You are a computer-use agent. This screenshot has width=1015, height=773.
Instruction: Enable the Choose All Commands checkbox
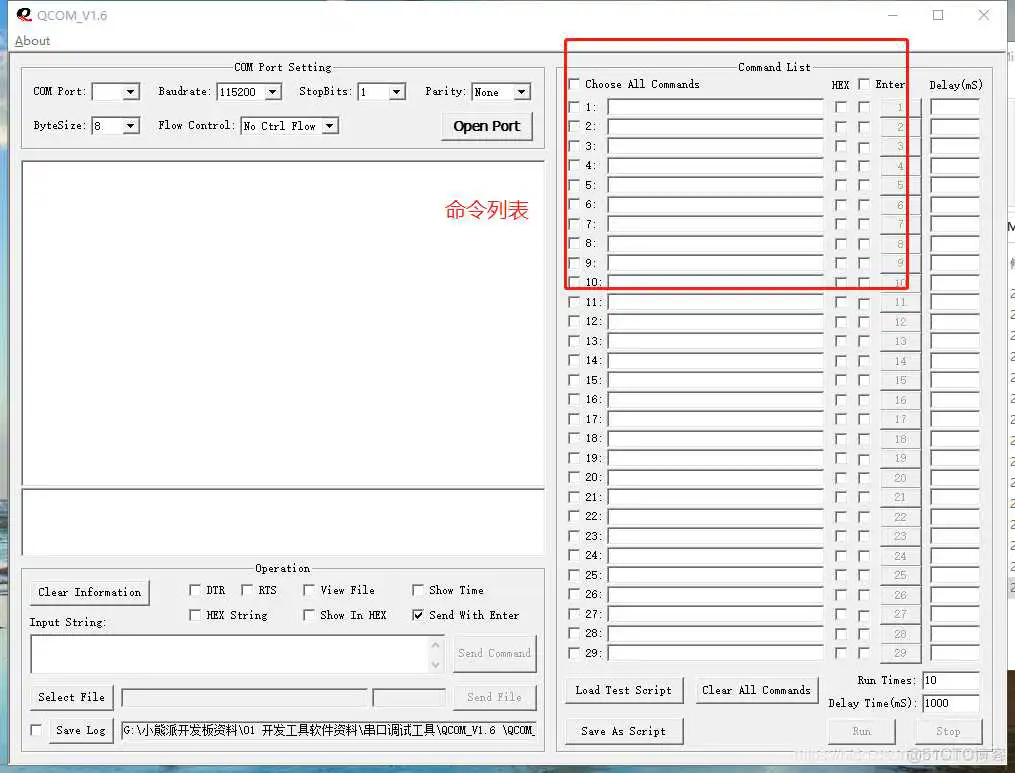point(573,84)
